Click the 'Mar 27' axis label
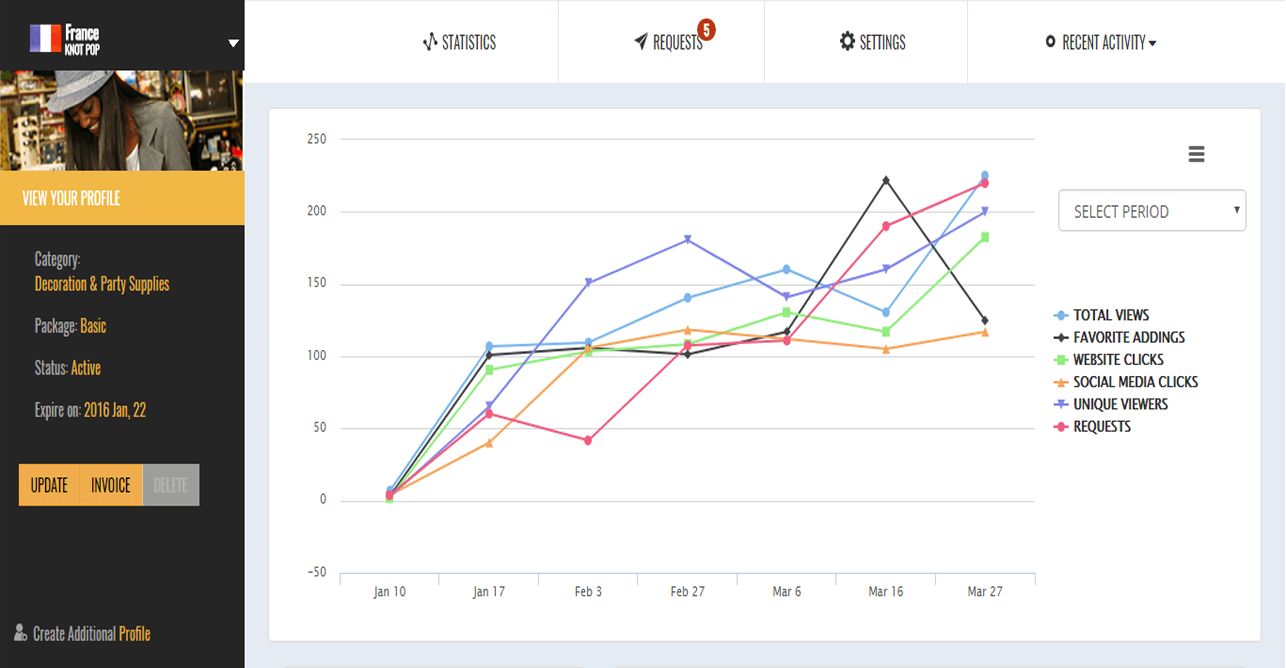The height and width of the screenshot is (668, 1286). (985, 592)
